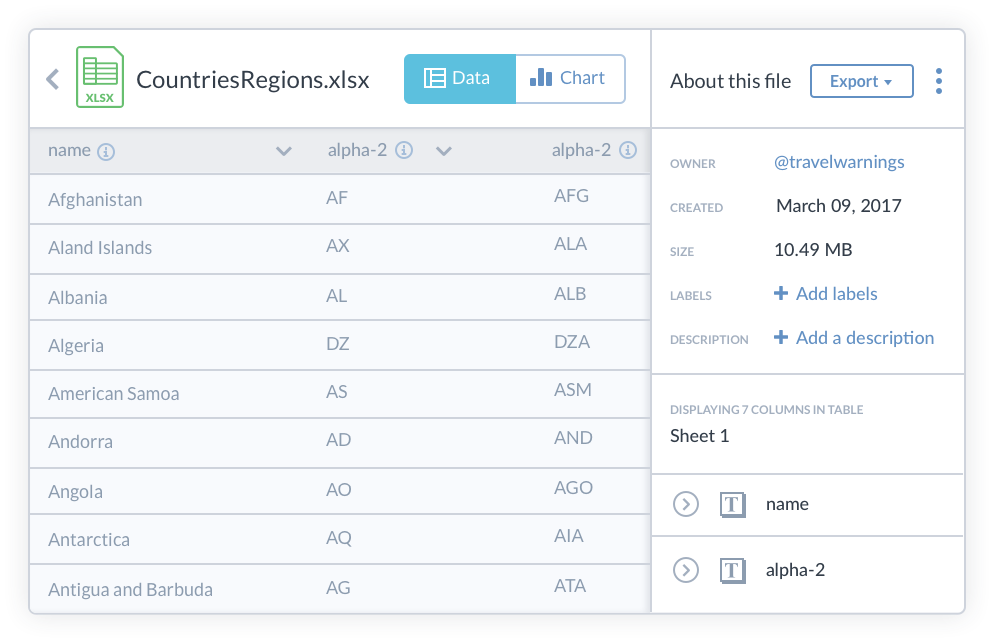The height and width of the screenshot is (644, 994).
Task: Open the three-dot more options menu
Action: pos(938,81)
